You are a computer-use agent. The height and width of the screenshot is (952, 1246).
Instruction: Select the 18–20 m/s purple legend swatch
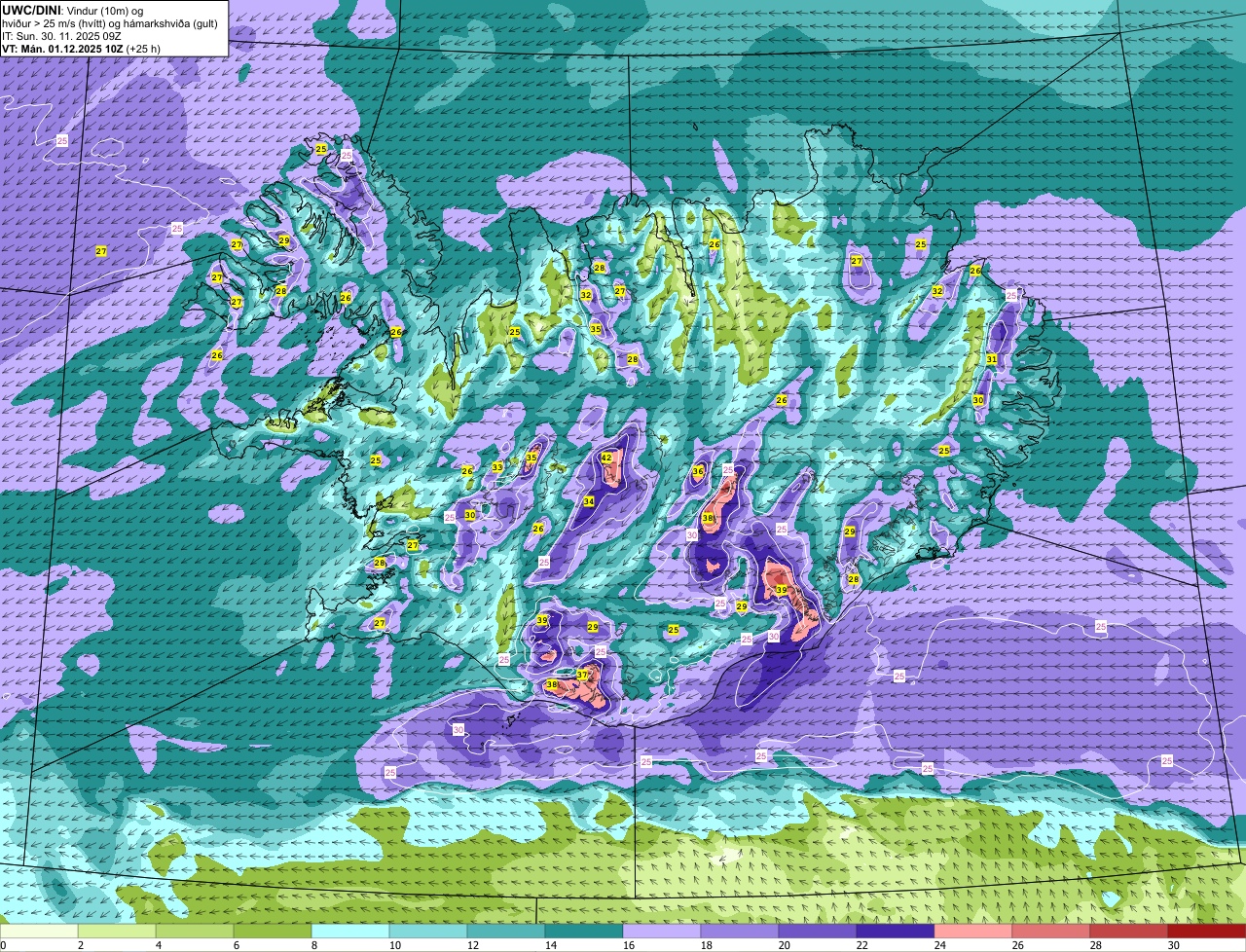pos(740,932)
